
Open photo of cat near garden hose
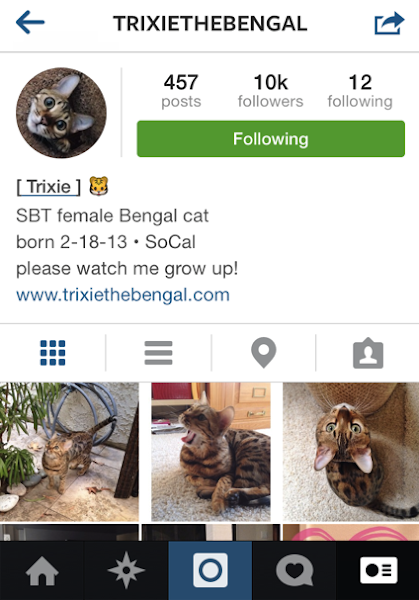coord(69,452)
